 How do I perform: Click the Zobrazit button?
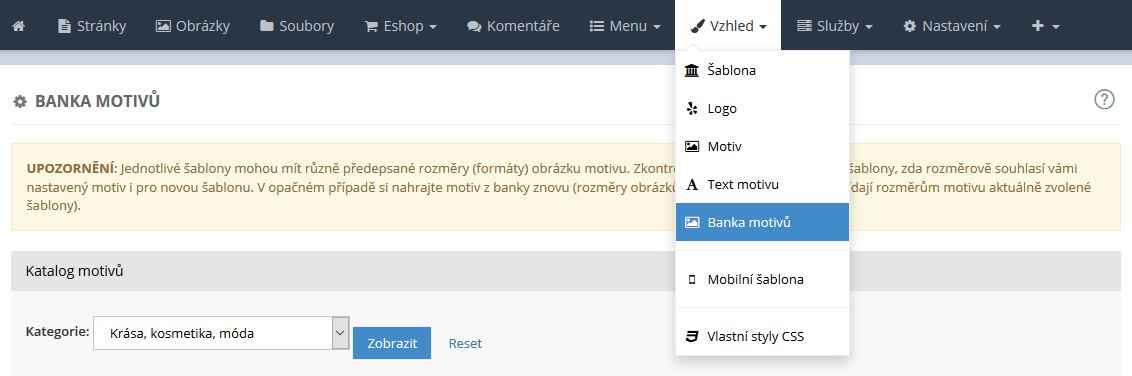tap(392, 343)
